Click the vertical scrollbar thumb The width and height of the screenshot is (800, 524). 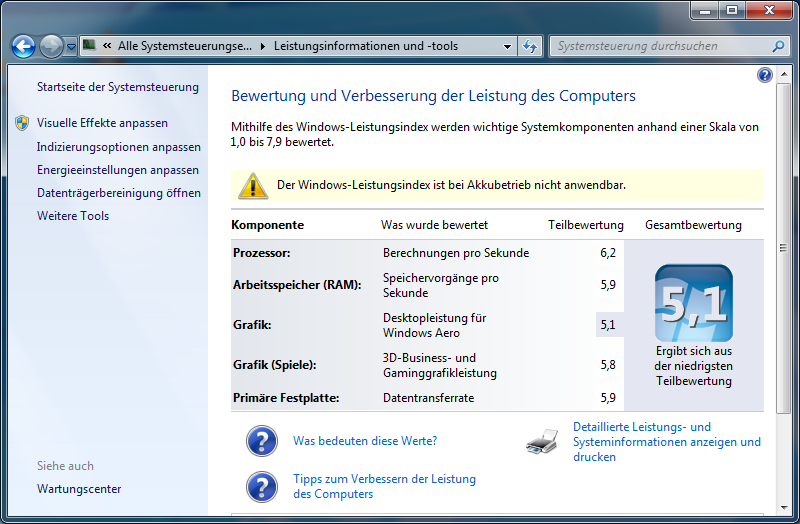coord(783,248)
